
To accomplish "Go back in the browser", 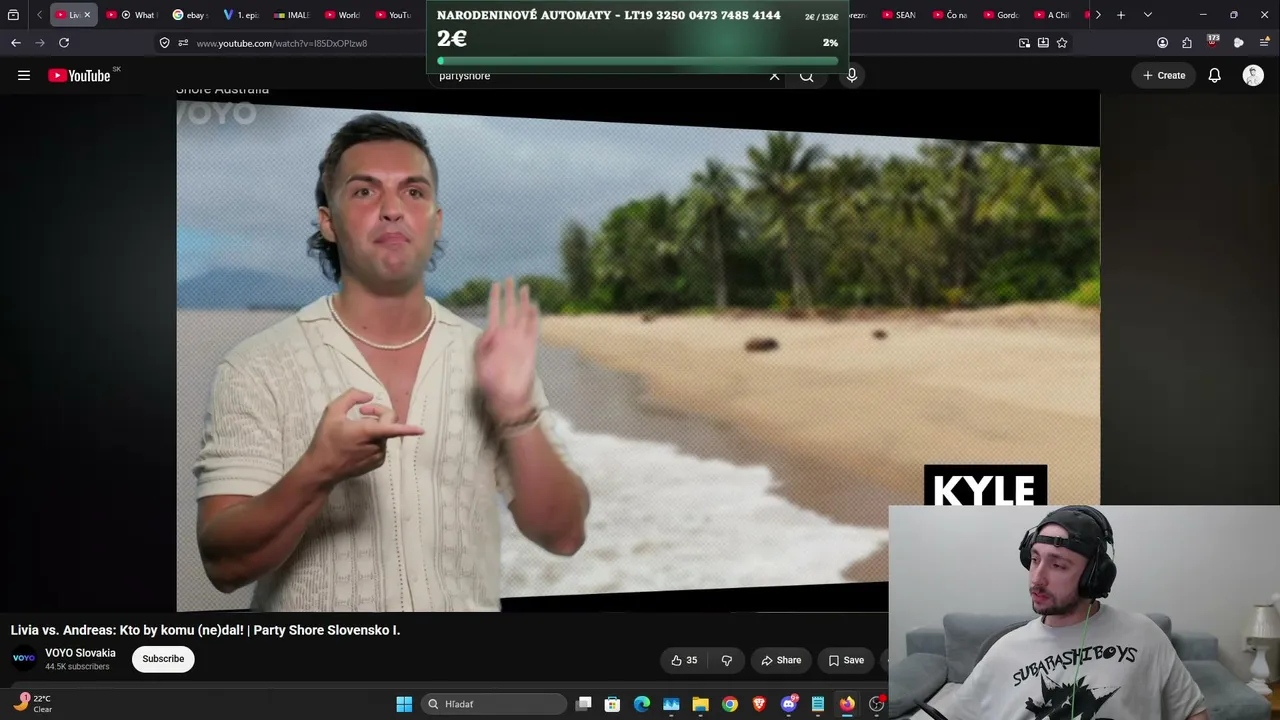I will (16, 43).
